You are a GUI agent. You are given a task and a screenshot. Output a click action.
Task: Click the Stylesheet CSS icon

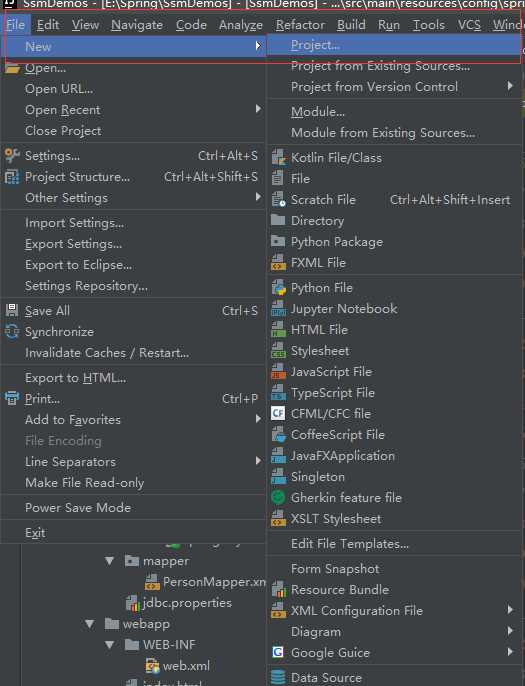278,350
